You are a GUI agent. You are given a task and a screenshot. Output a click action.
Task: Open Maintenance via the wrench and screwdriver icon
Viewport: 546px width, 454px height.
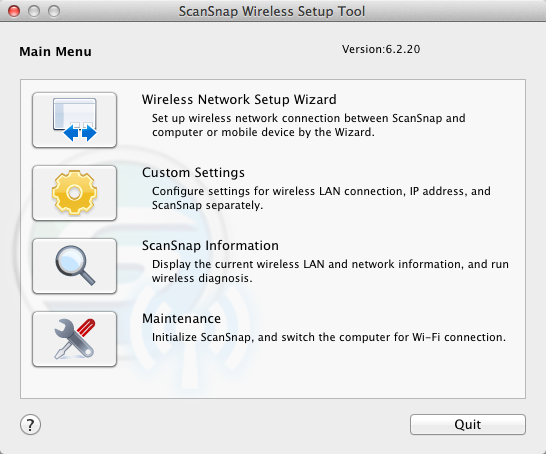75,339
